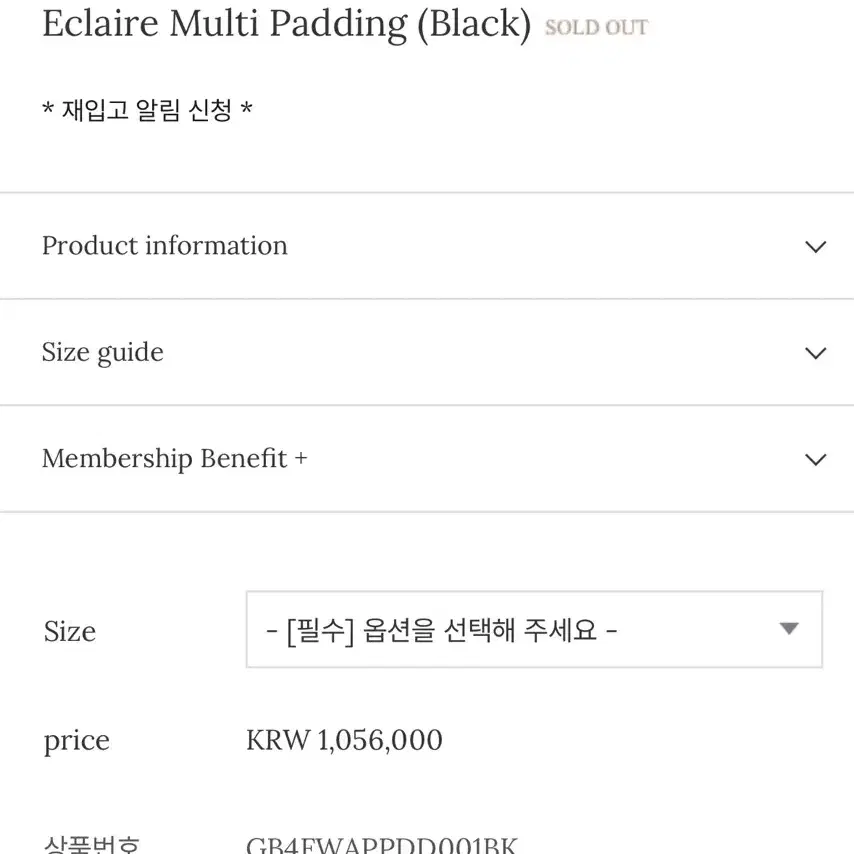The image size is (854, 854).
Task: Click the Size field label
Action: coord(70,632)
